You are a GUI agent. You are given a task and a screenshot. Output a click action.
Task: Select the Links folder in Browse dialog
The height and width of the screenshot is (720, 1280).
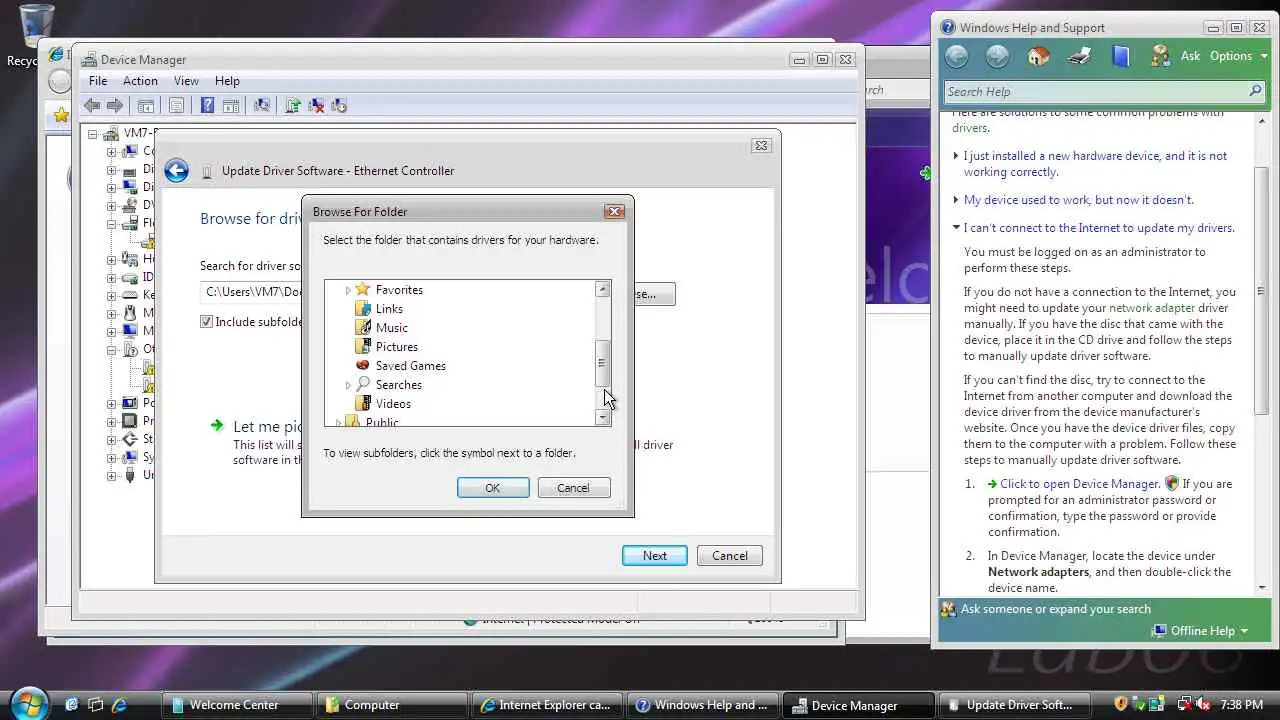coord(389,309)
